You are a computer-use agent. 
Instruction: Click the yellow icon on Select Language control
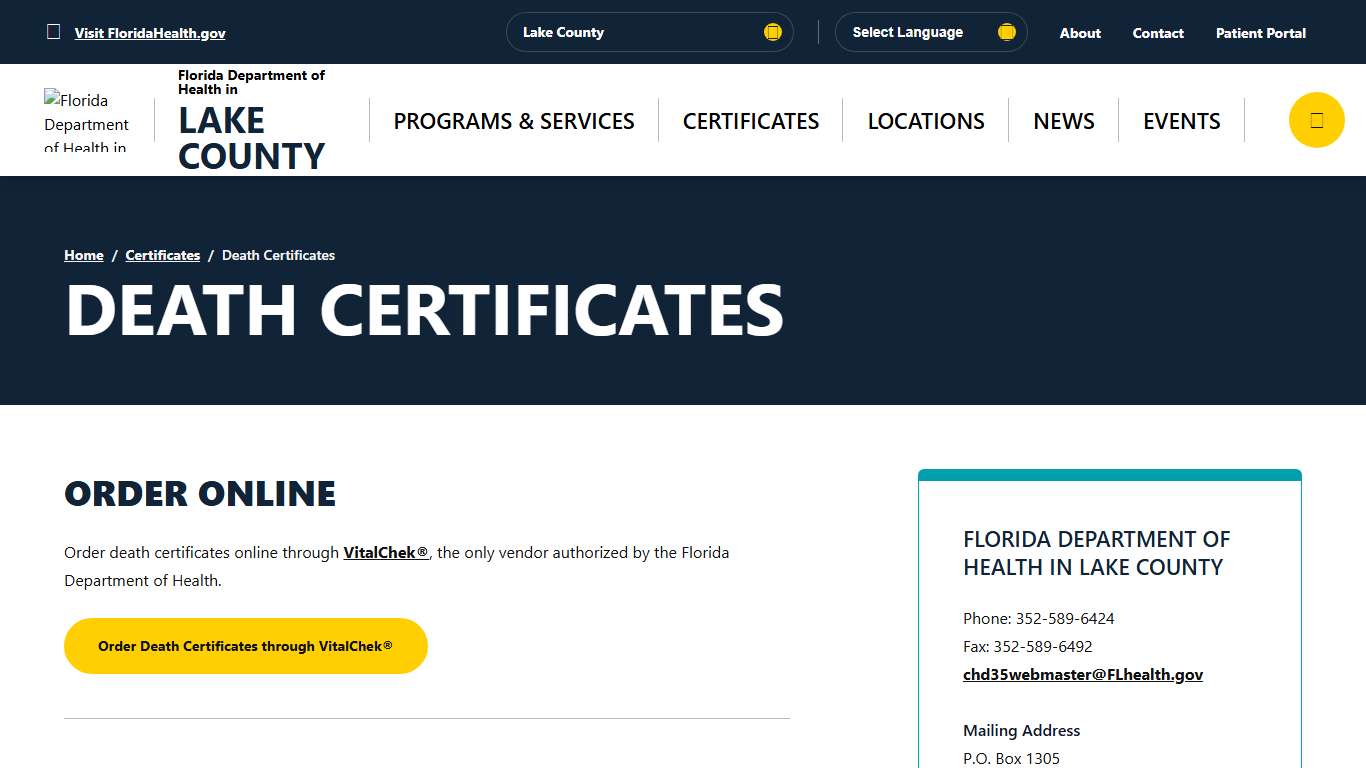pyautogui.click(x=1005, y=31)
